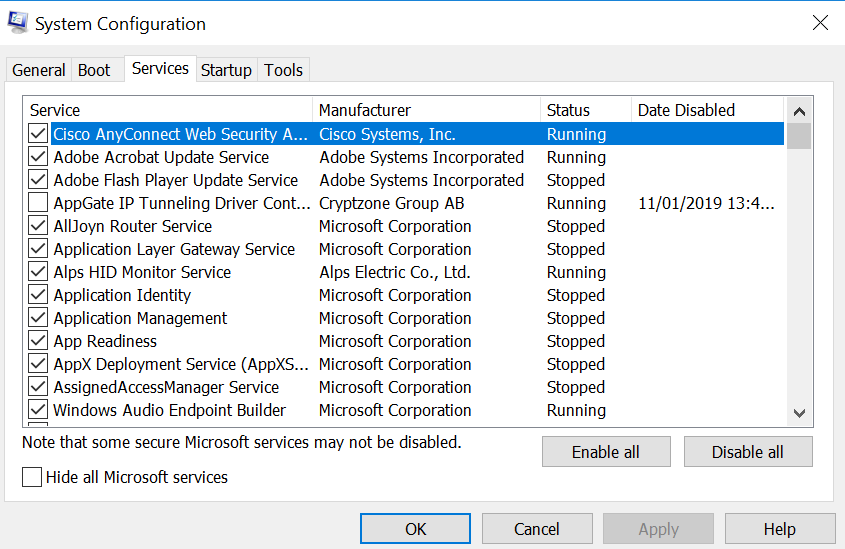This screenshot has width=845, height=549.
Task: Tick Hide all Microsoft services checkbox
Action: pos(32,477)
